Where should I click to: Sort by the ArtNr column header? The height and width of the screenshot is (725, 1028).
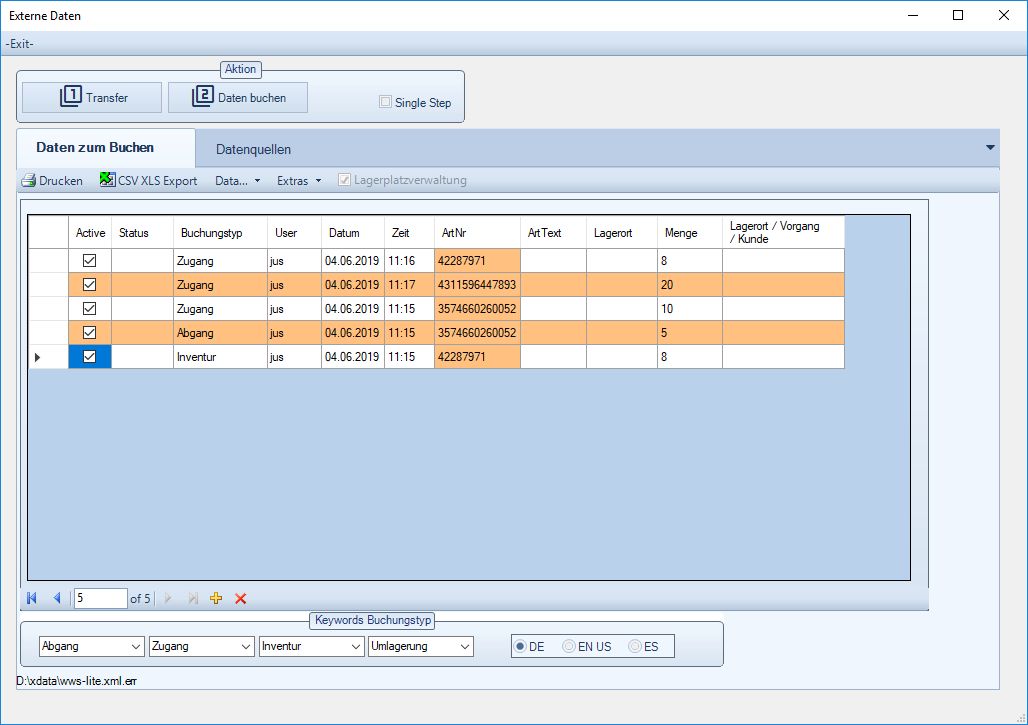click(477, 233)
